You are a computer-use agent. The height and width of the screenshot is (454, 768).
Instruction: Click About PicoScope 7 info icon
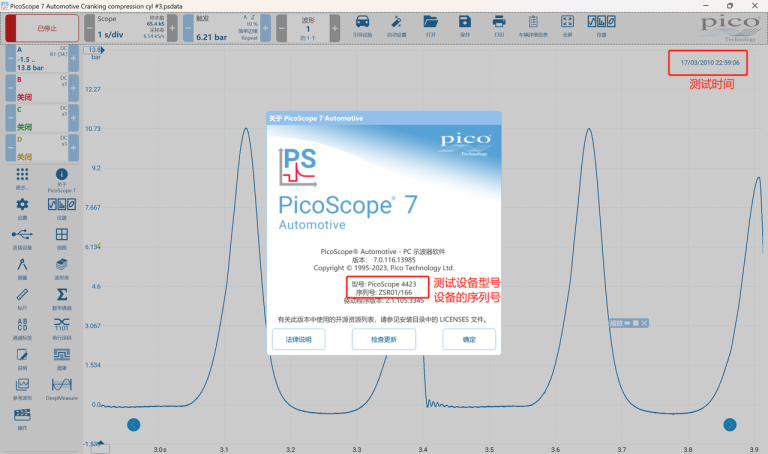[x=62, y=179]
